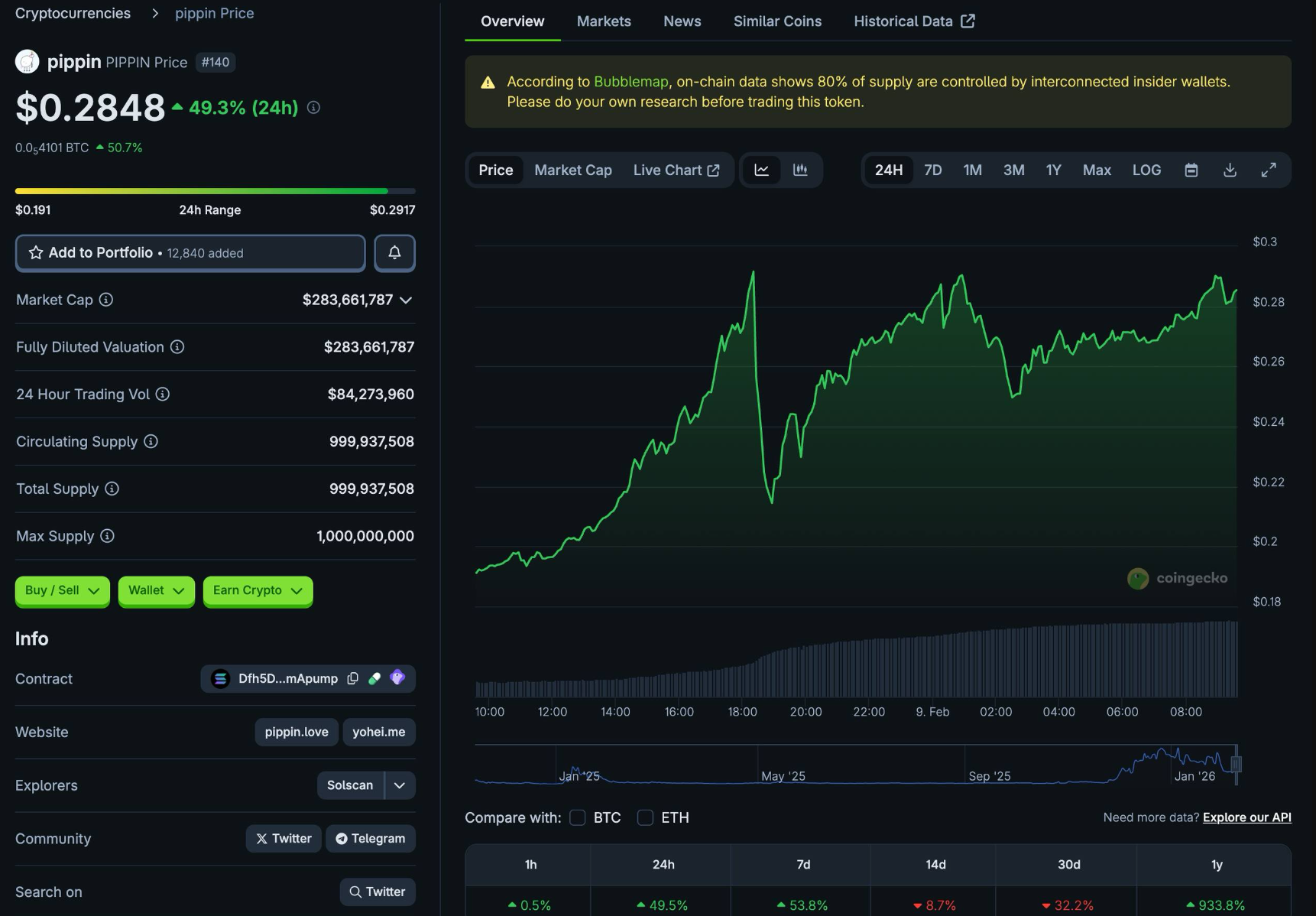The width and height of the screenshot is (1316, 916).
Task: Expand chart to fullscreen
Action: pyautogui.click(x=1269, y=170)
